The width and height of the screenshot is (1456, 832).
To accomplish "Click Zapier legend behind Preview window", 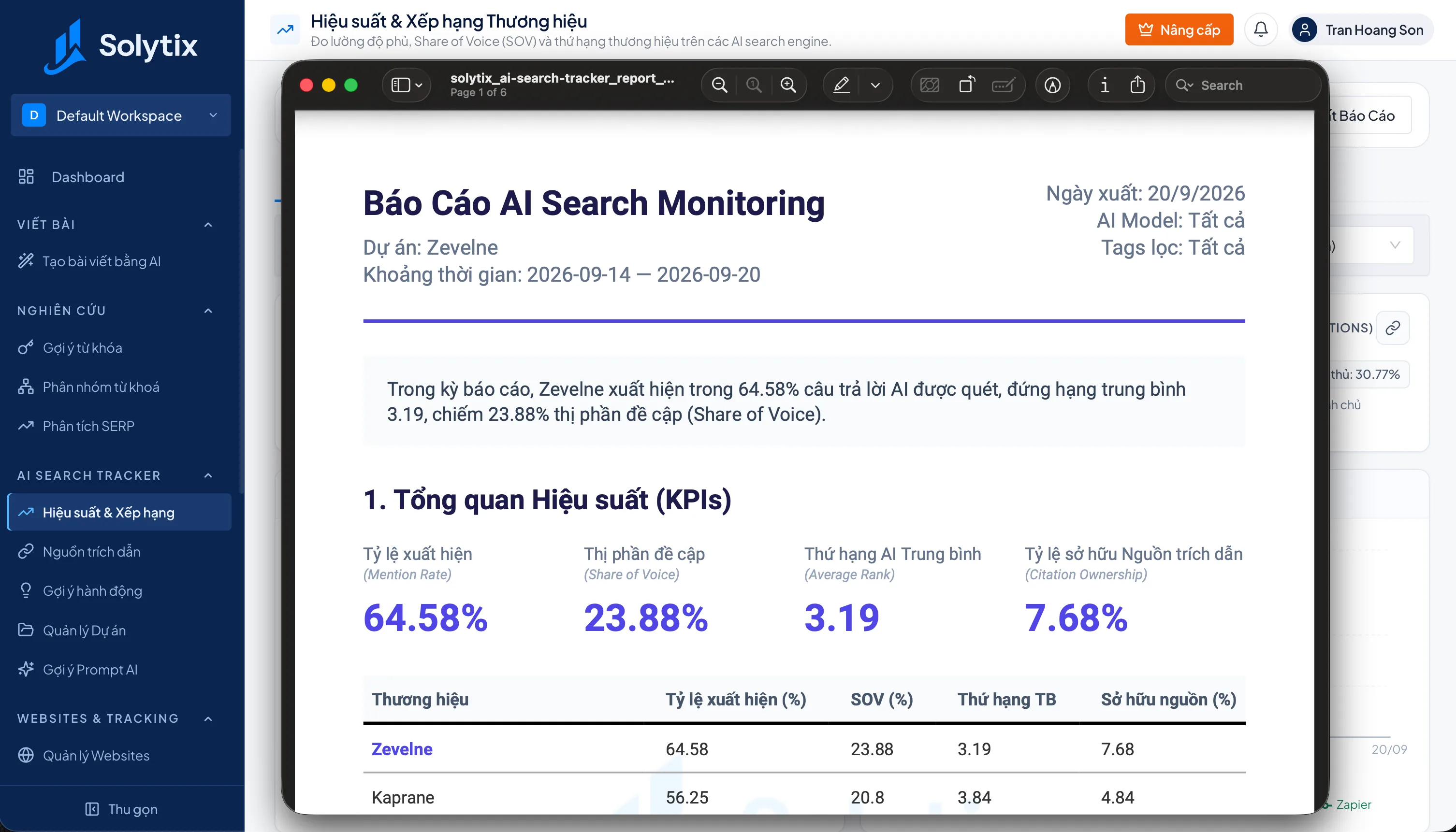I will (1353, 804).
